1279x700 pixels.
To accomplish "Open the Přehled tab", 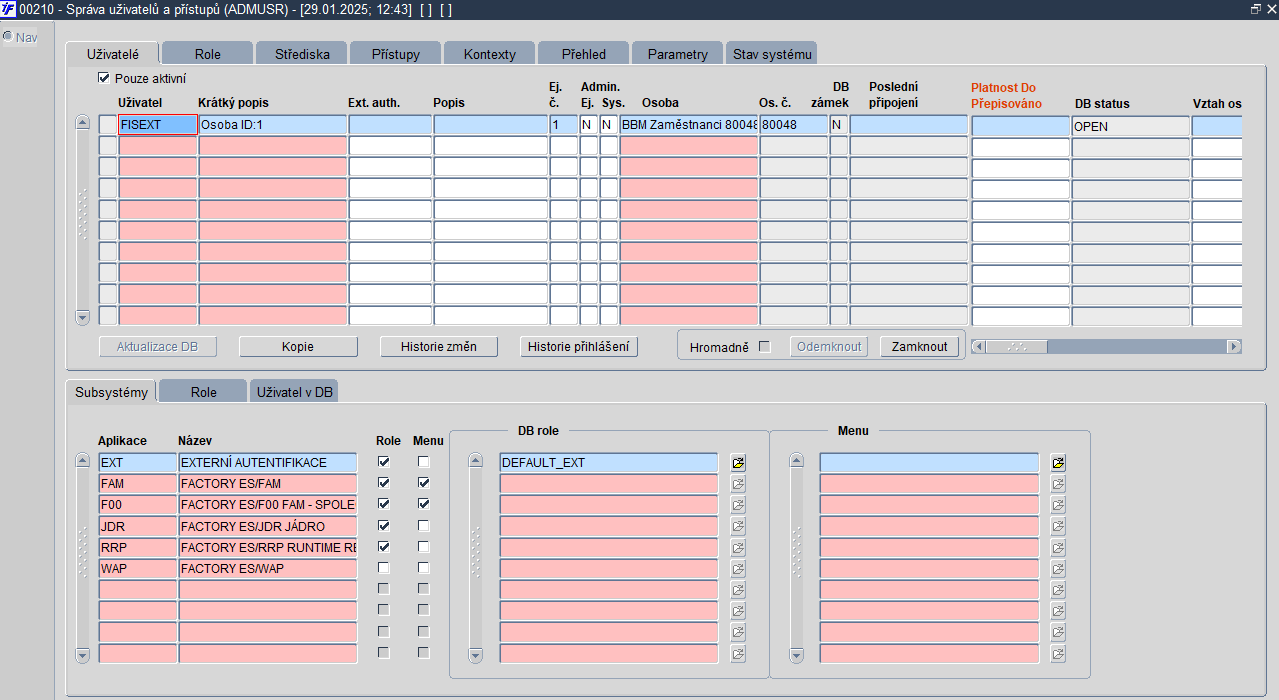I will click(x=584, y=54).
